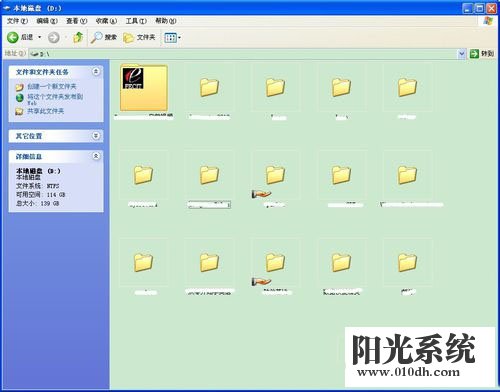Click 创建一个新文件夹 link
The height and width of the screenshot is (392, 500).
click(52, 86)
